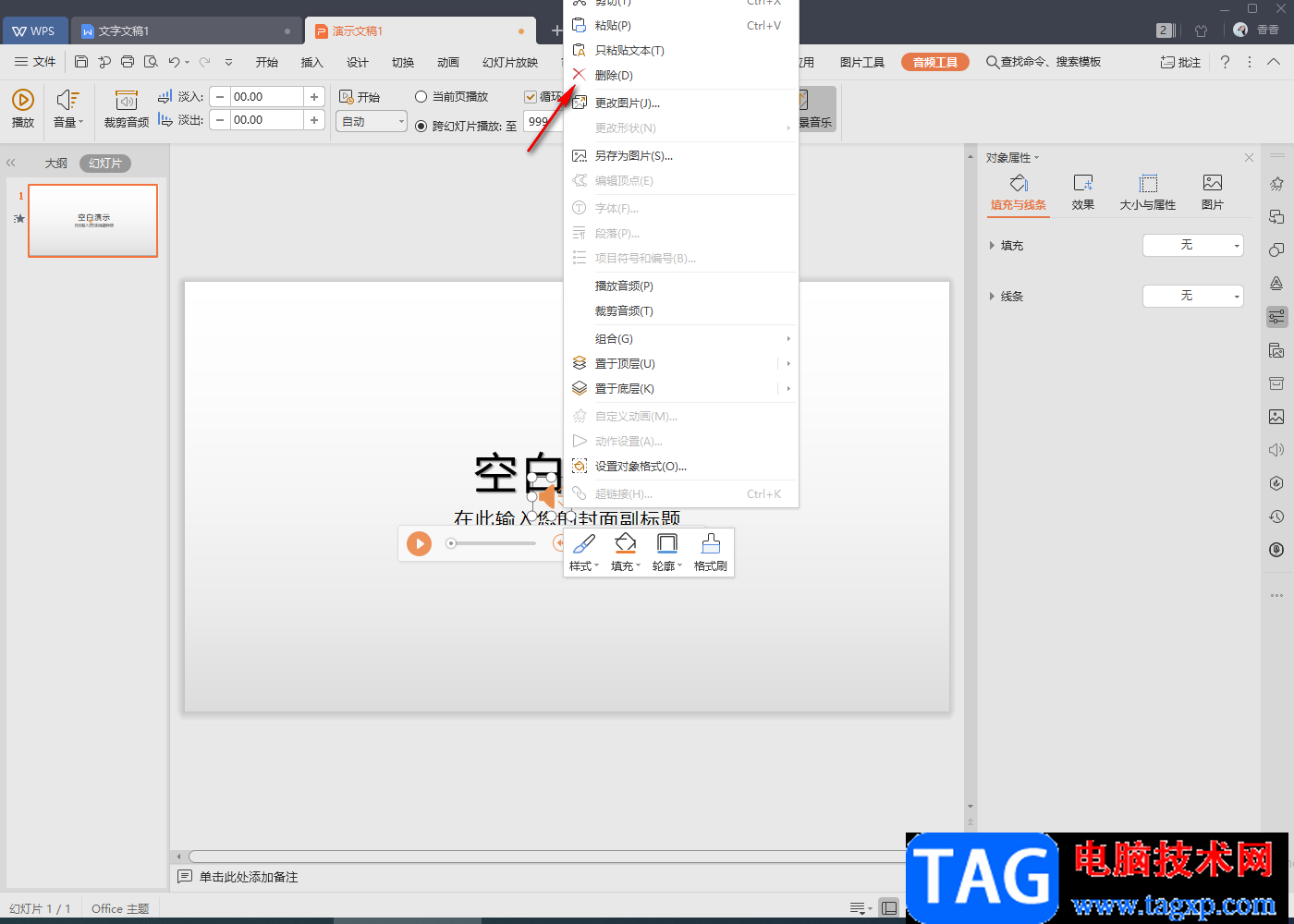Viewport: 1294px width, 924px height.
Task: Click the Format Painter (格式刷) icon
Action: click(x=711, y=543)
